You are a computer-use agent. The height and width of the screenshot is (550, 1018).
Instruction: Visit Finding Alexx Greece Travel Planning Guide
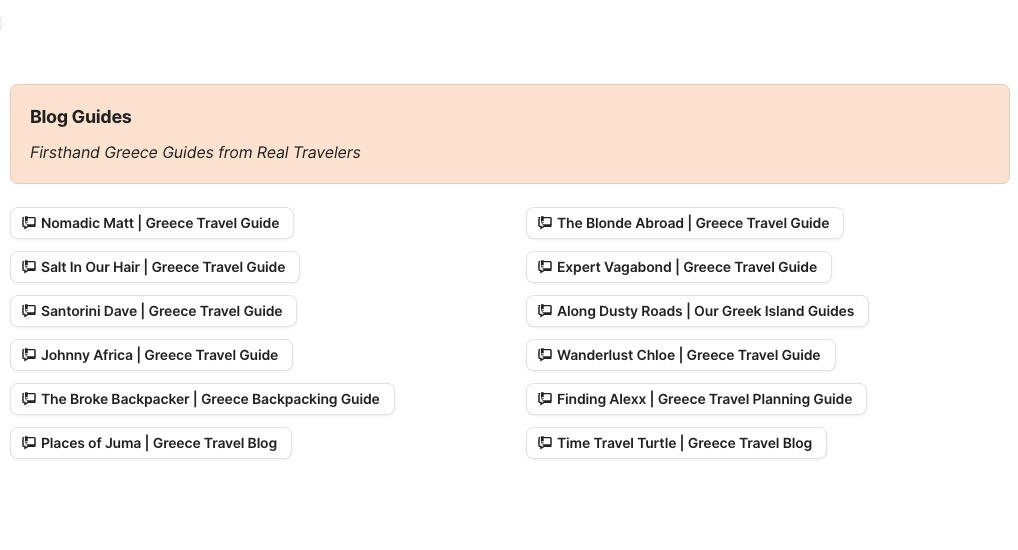coord(704,399)
